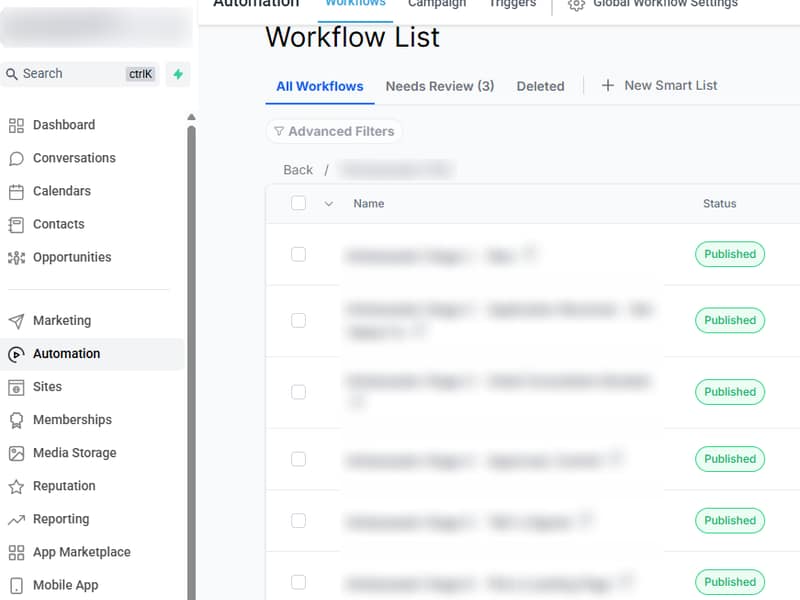Open Media Storage section
Viewport: 800px width, 600px height.
click(x=62, y=453)
